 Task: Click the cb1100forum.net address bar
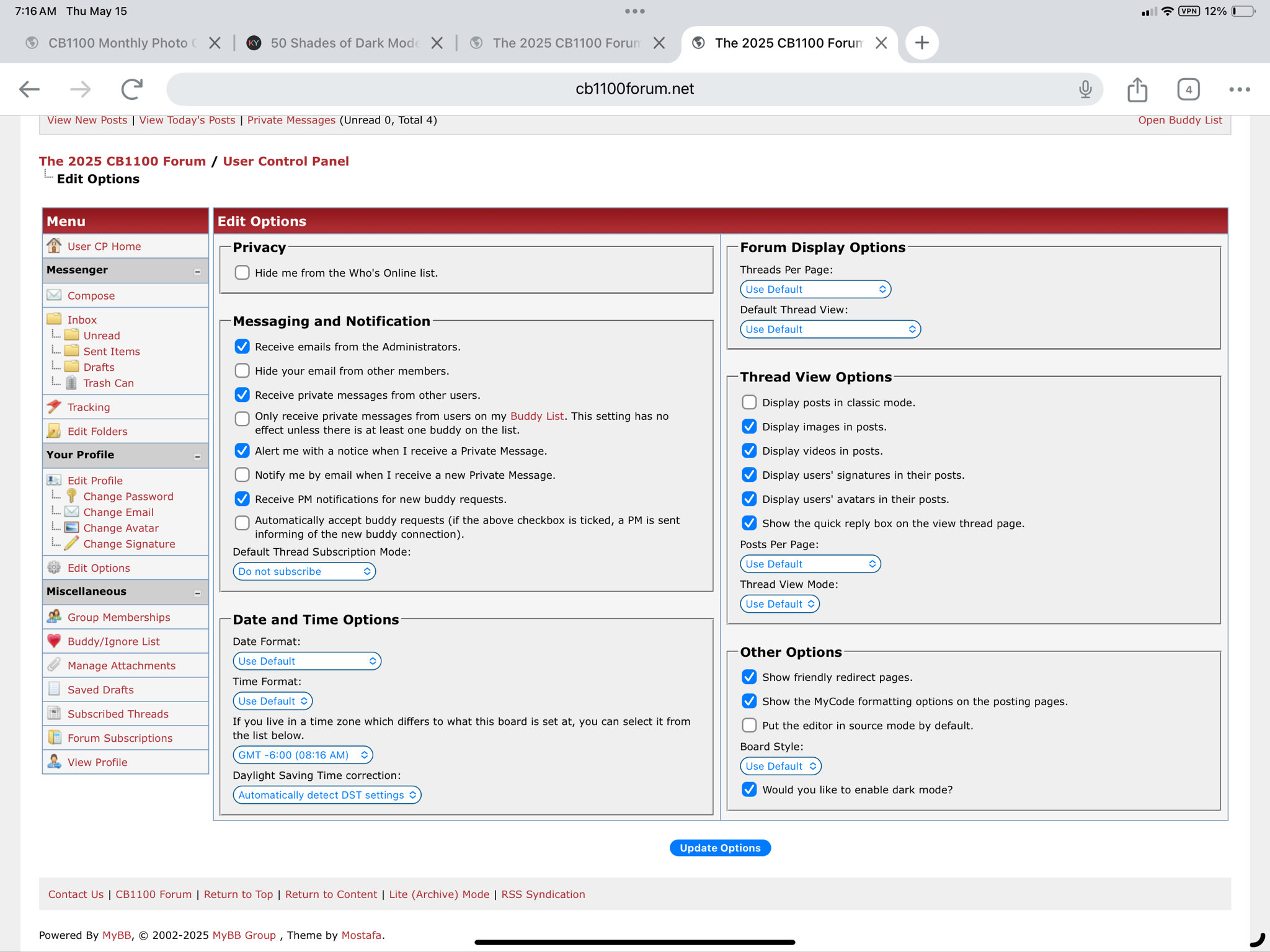(634, 89)
